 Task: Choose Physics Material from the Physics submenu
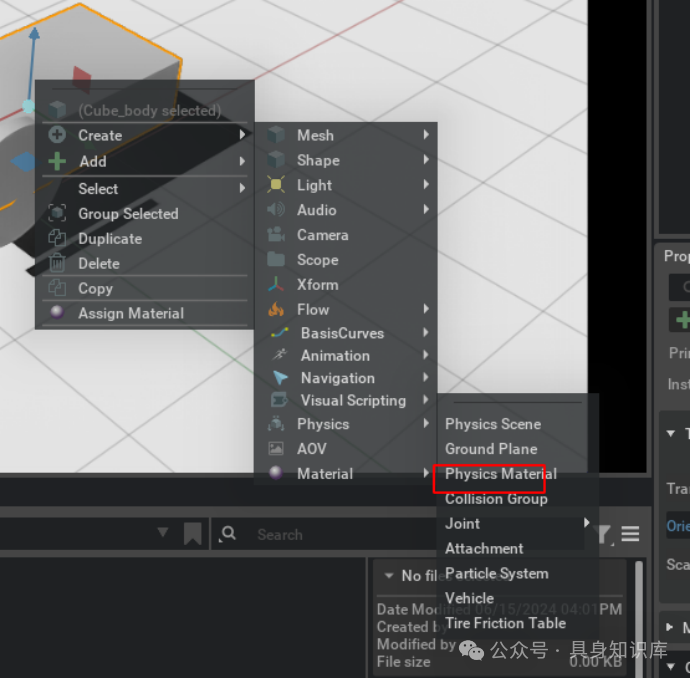(500, 474)
